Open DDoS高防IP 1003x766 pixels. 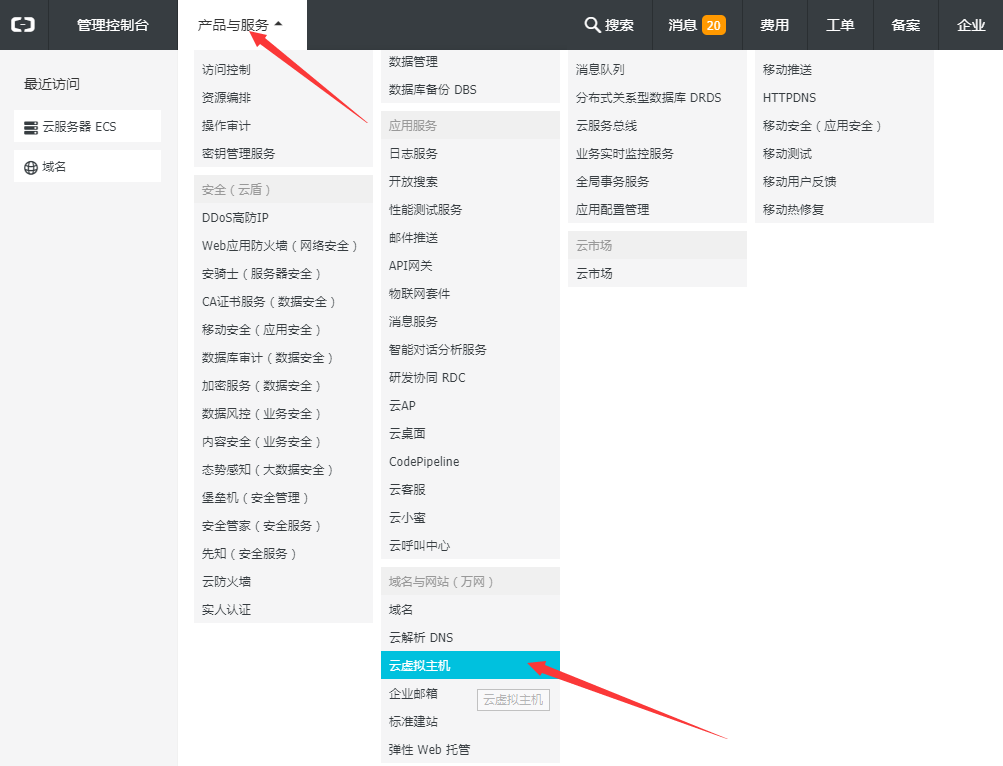click(235, 218)
